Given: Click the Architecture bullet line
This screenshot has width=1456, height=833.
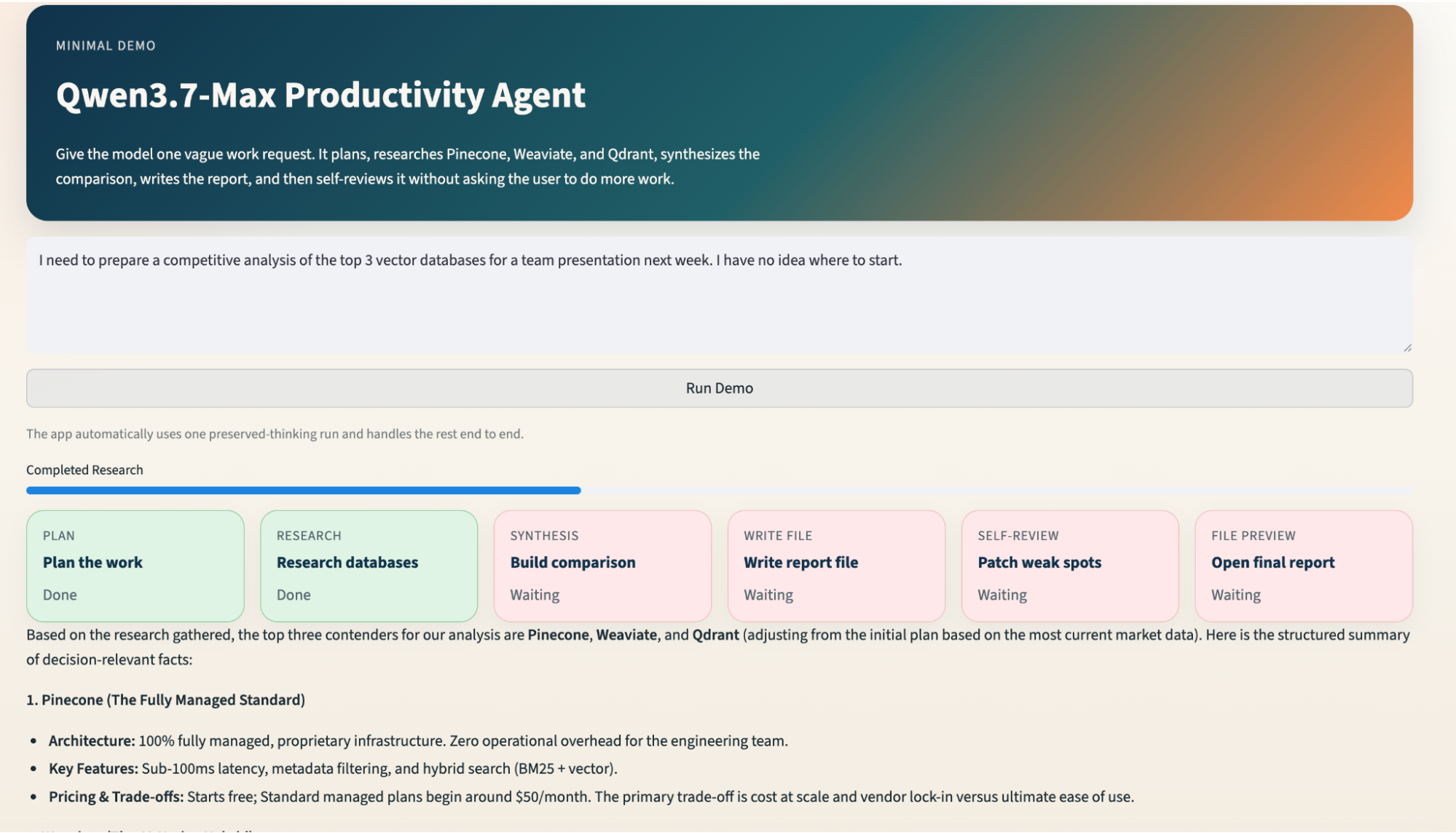Looking at the screenshot, I should point(418,740).
